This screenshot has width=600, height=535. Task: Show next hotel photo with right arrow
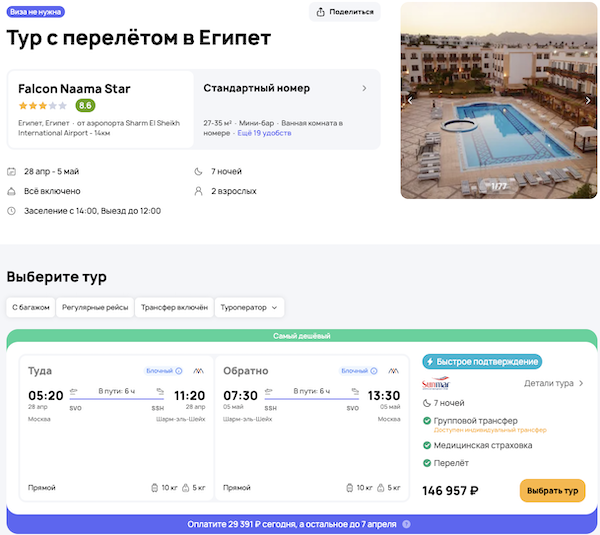[588, 100]
